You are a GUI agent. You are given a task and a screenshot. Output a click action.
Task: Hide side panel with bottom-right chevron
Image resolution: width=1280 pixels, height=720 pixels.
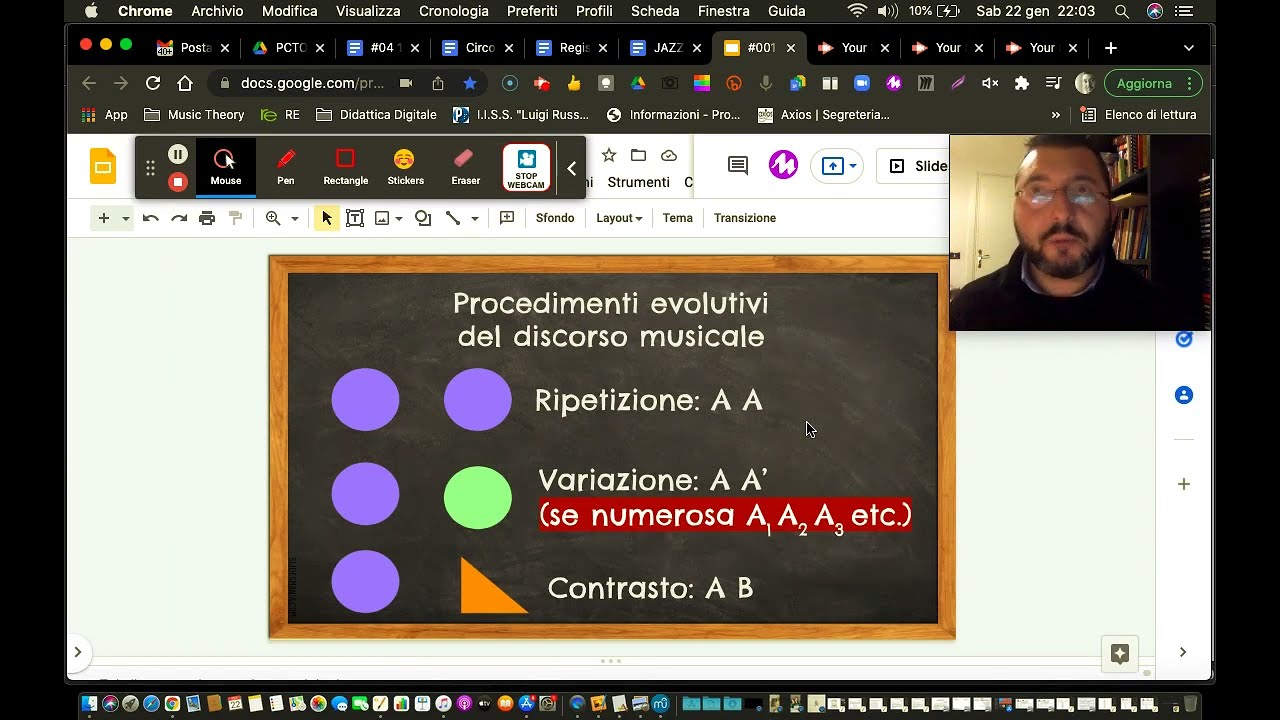pos(1183,652)
